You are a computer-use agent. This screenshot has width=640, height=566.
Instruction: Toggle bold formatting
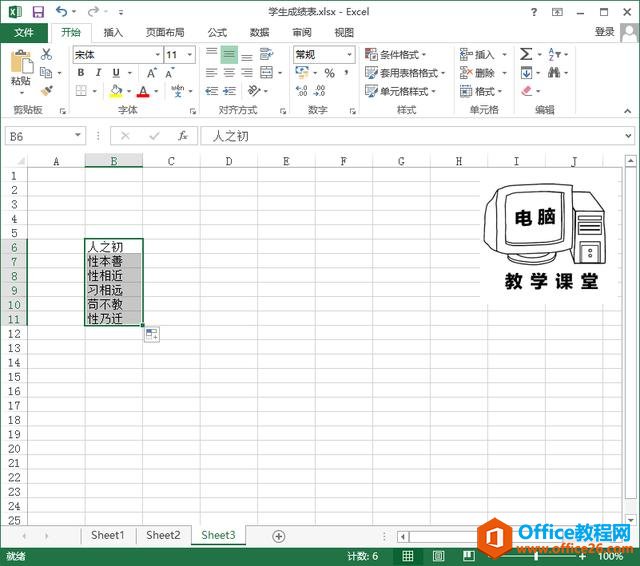point(82,73)
